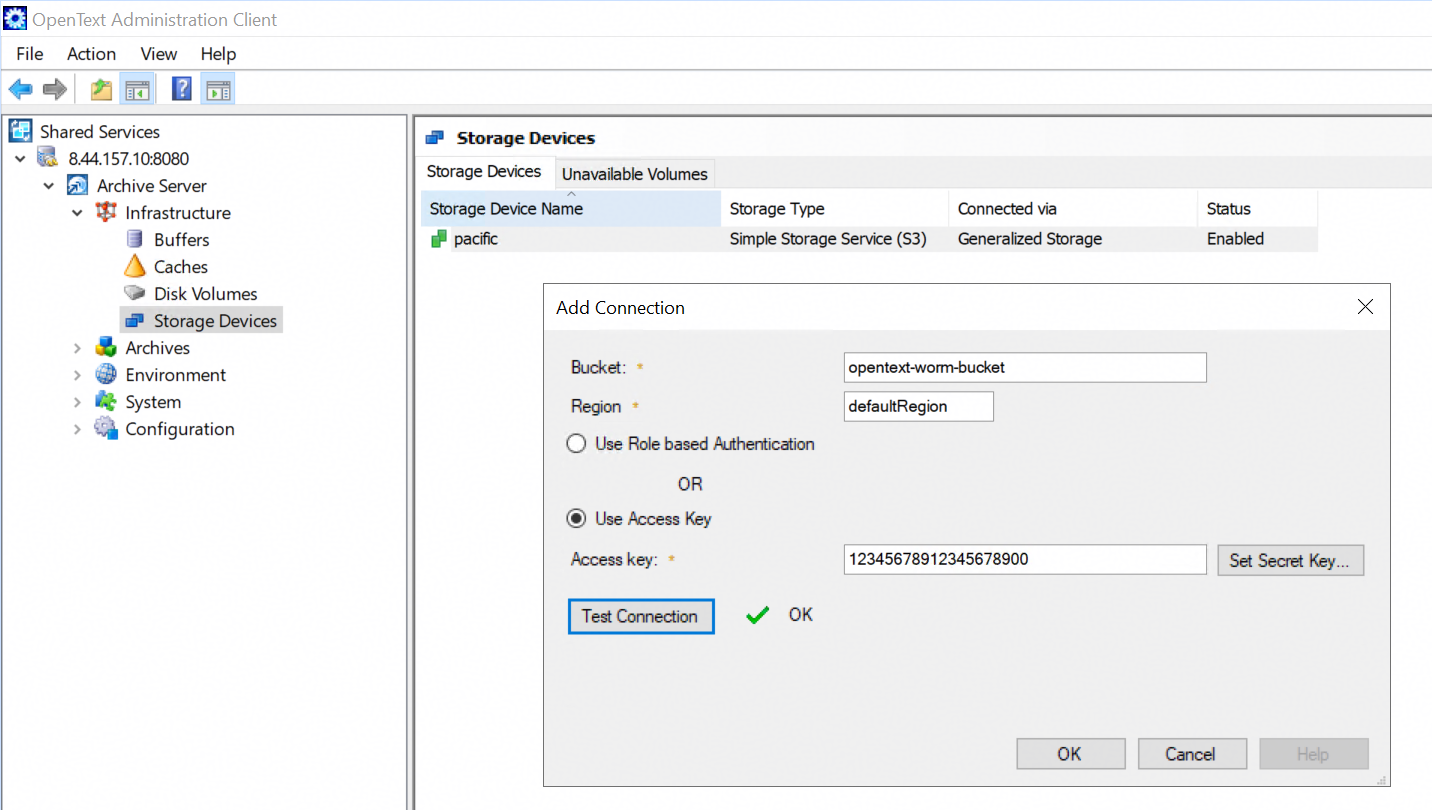Expand the System tree node
This screenshot has height=810, width=1432.
[77, 401]
